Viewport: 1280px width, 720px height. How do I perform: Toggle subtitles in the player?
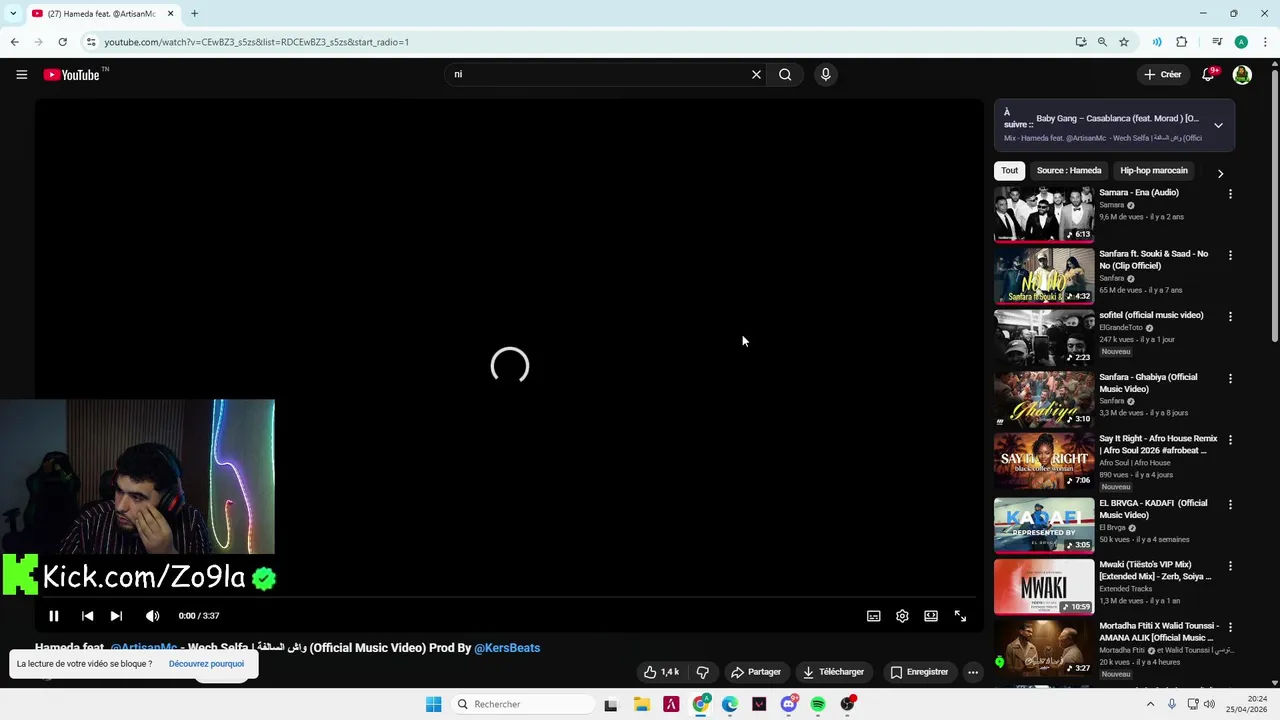[x=873, y=616]
